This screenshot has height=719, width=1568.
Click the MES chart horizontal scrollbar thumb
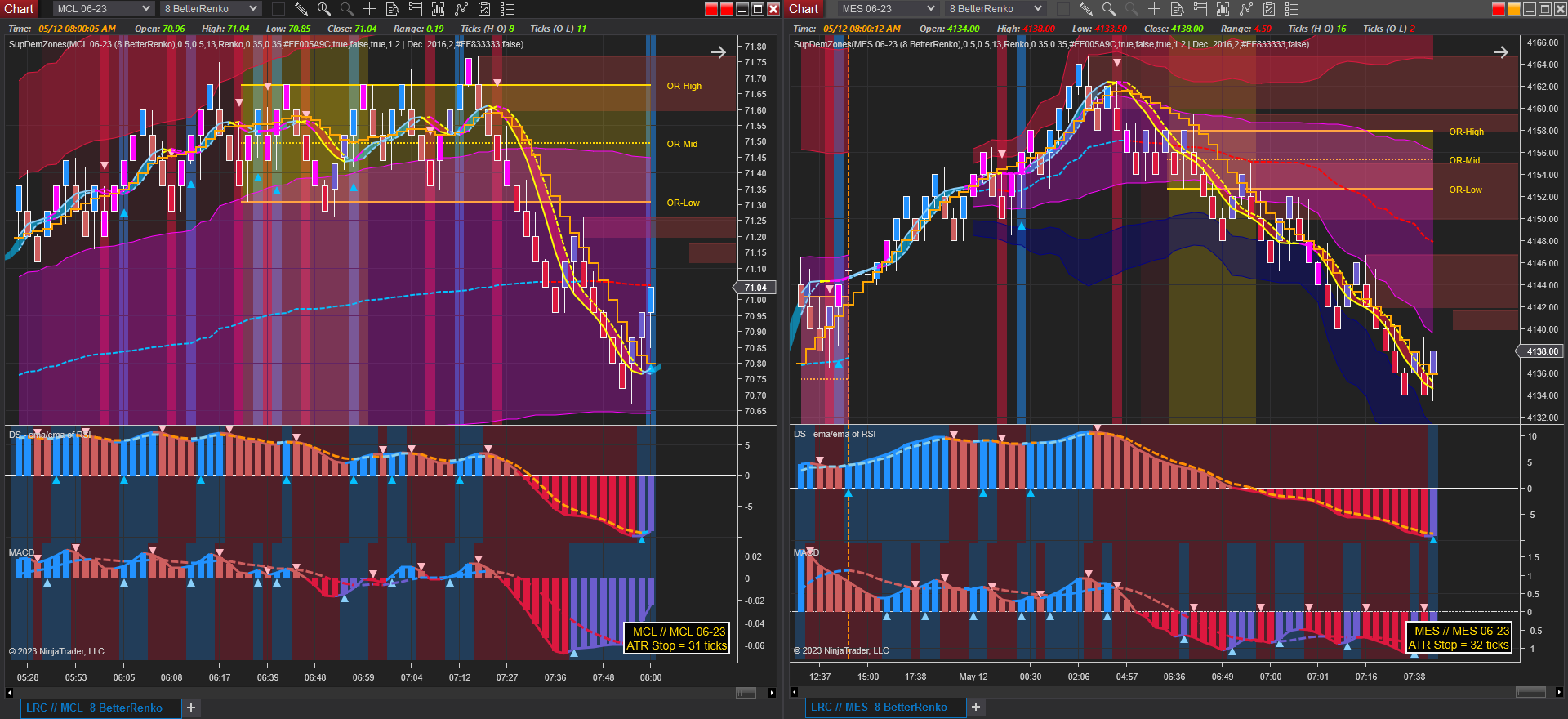pos(1530,692)
